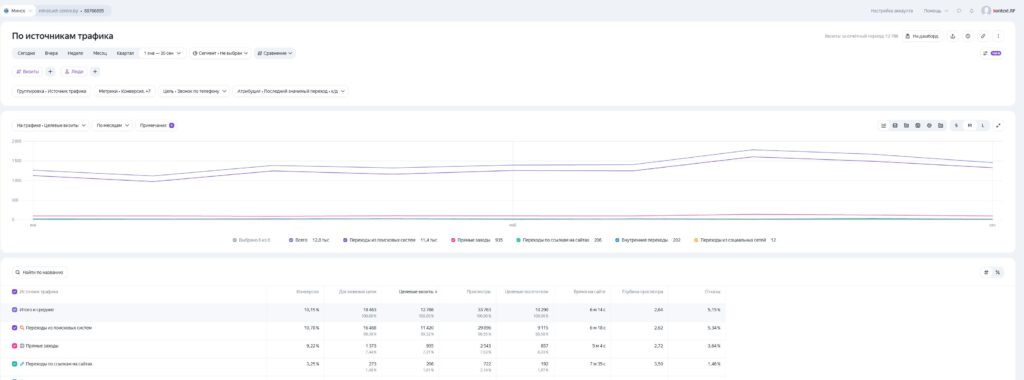The height and width of the screenshot is (380, 1024).
Task: Open the Цель: Звонок по телефону dropdown
Action: coord(195,91)
